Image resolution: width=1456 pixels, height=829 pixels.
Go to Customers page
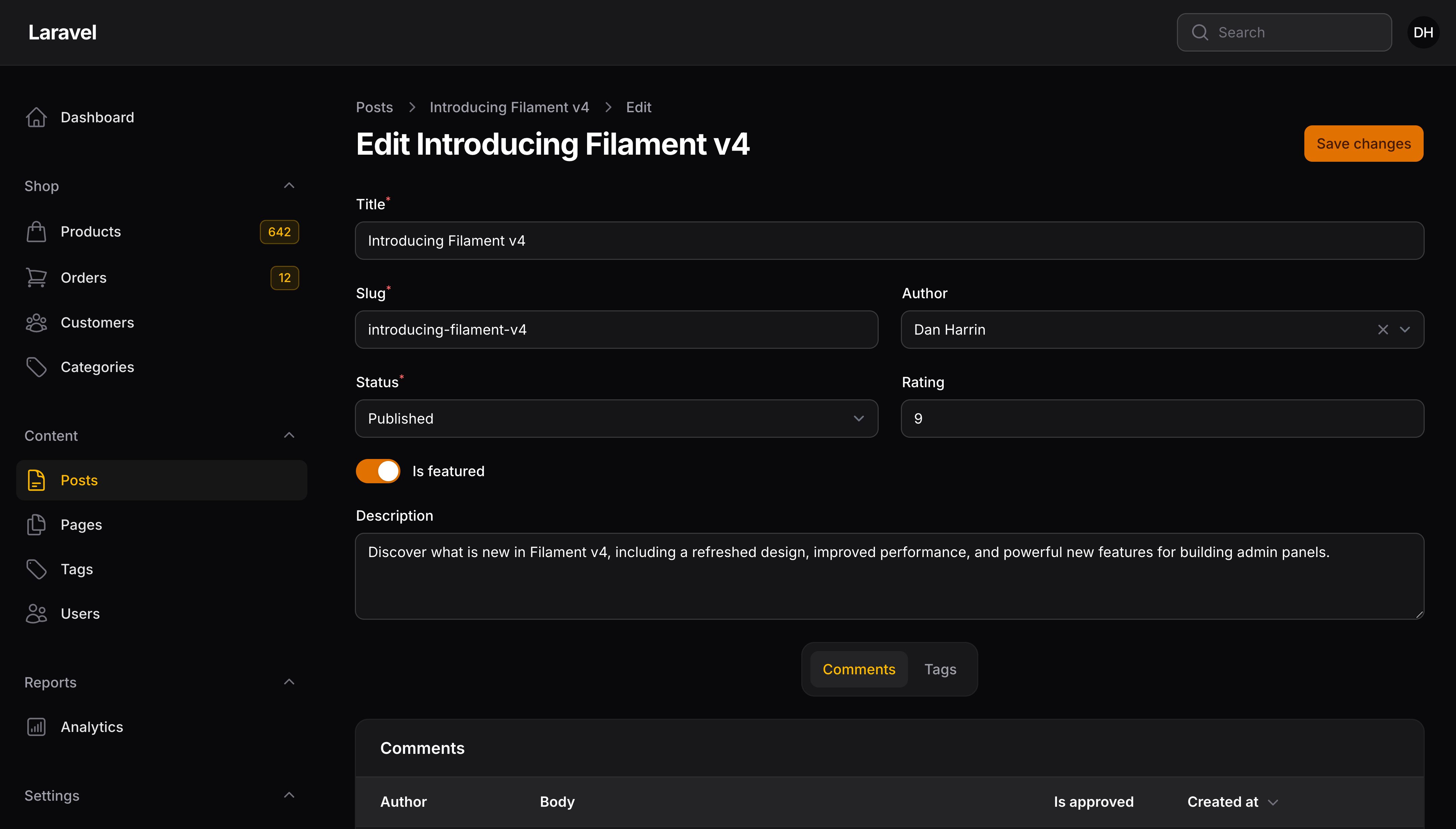click(x=162, y=323)
